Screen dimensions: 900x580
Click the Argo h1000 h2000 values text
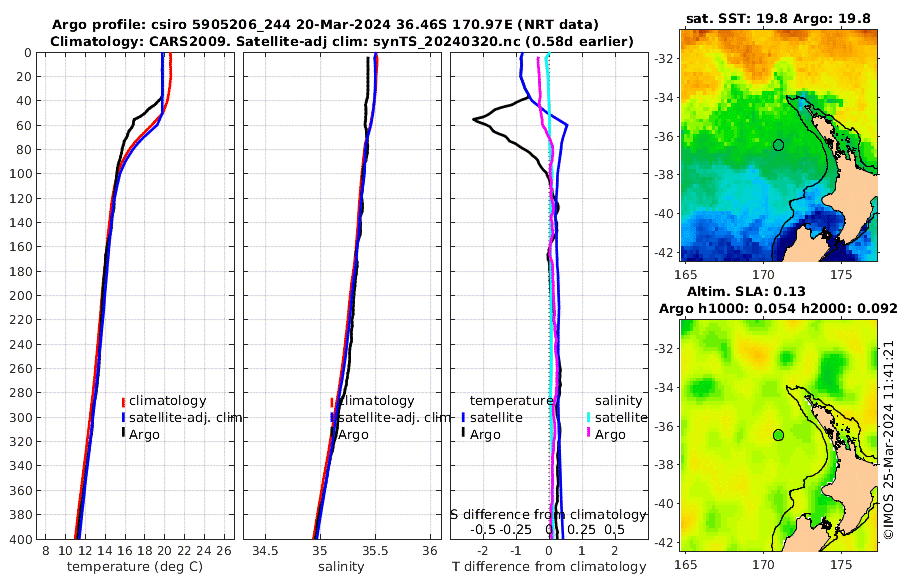point(778,308)
